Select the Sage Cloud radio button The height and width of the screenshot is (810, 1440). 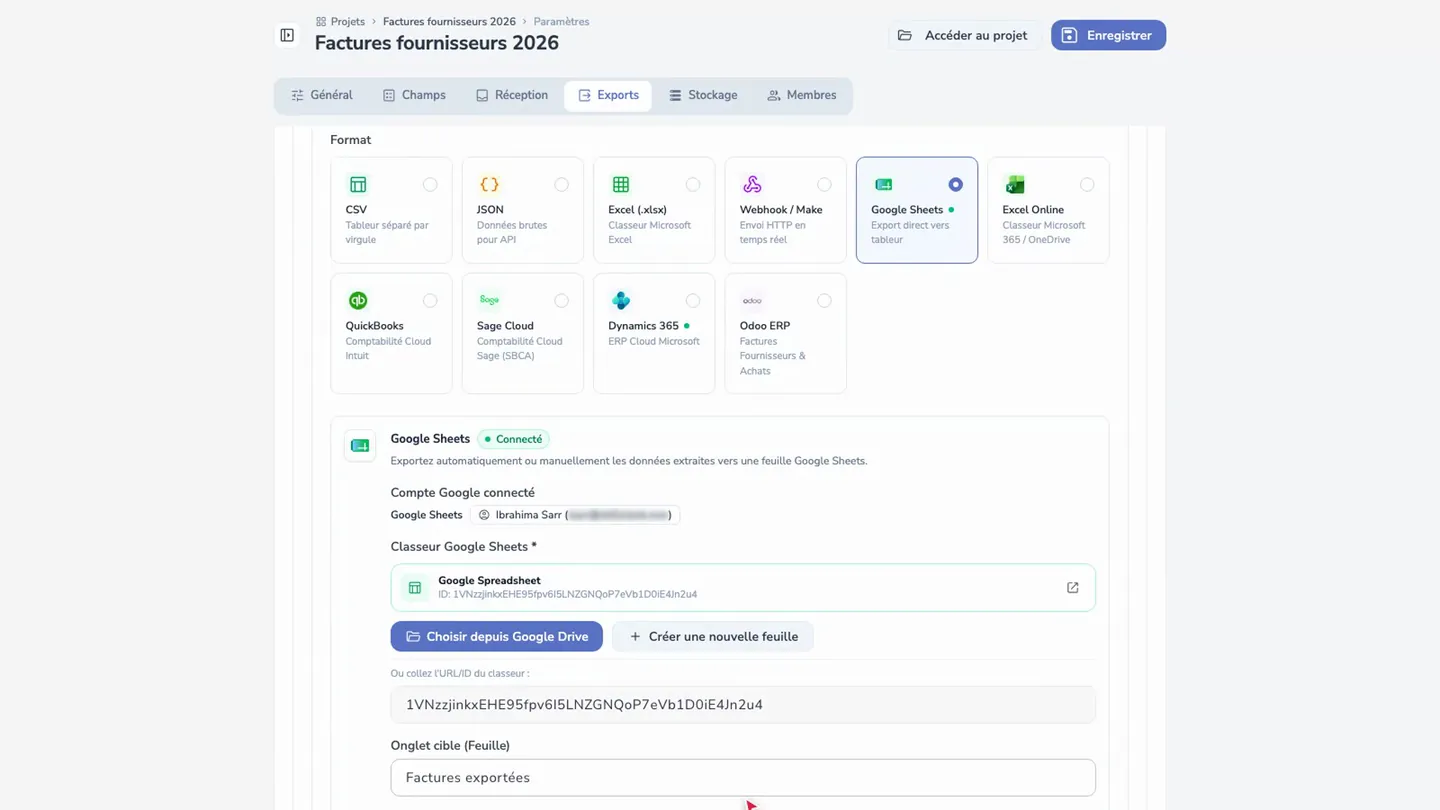[x=561, y=300]
